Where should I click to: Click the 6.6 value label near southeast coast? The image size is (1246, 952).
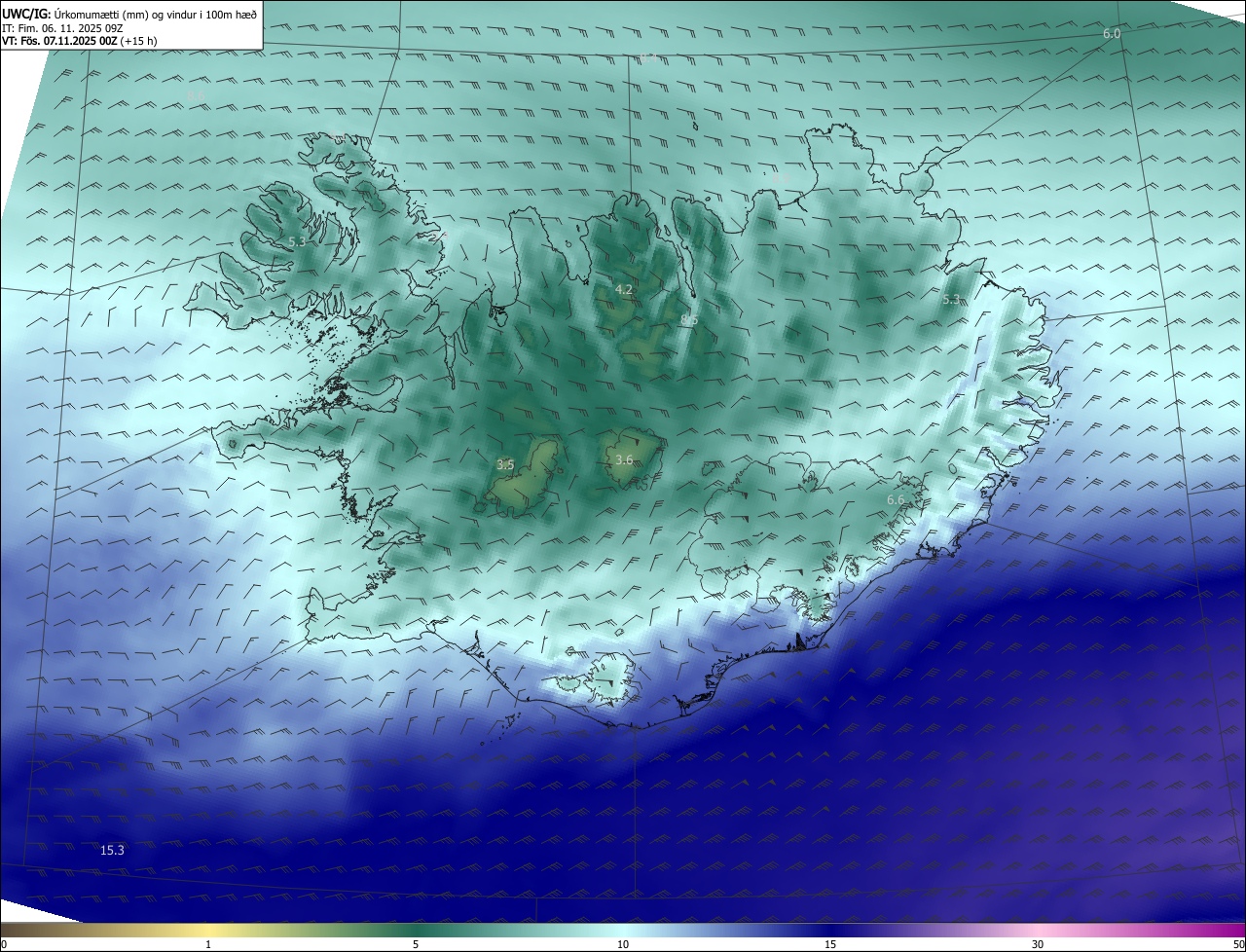[x=896, y=499]
